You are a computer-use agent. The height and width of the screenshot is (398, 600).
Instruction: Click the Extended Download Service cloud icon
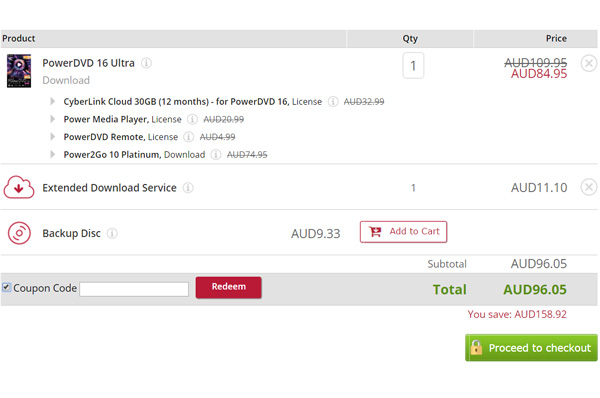[x=19, y=187]
